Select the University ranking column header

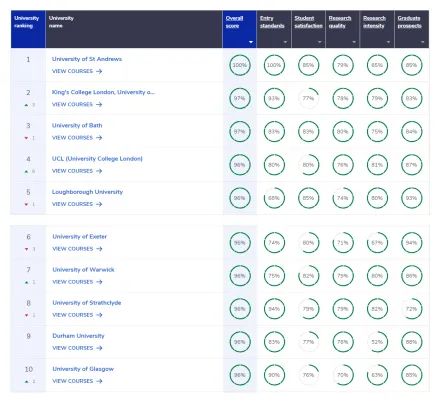(28, 29)
